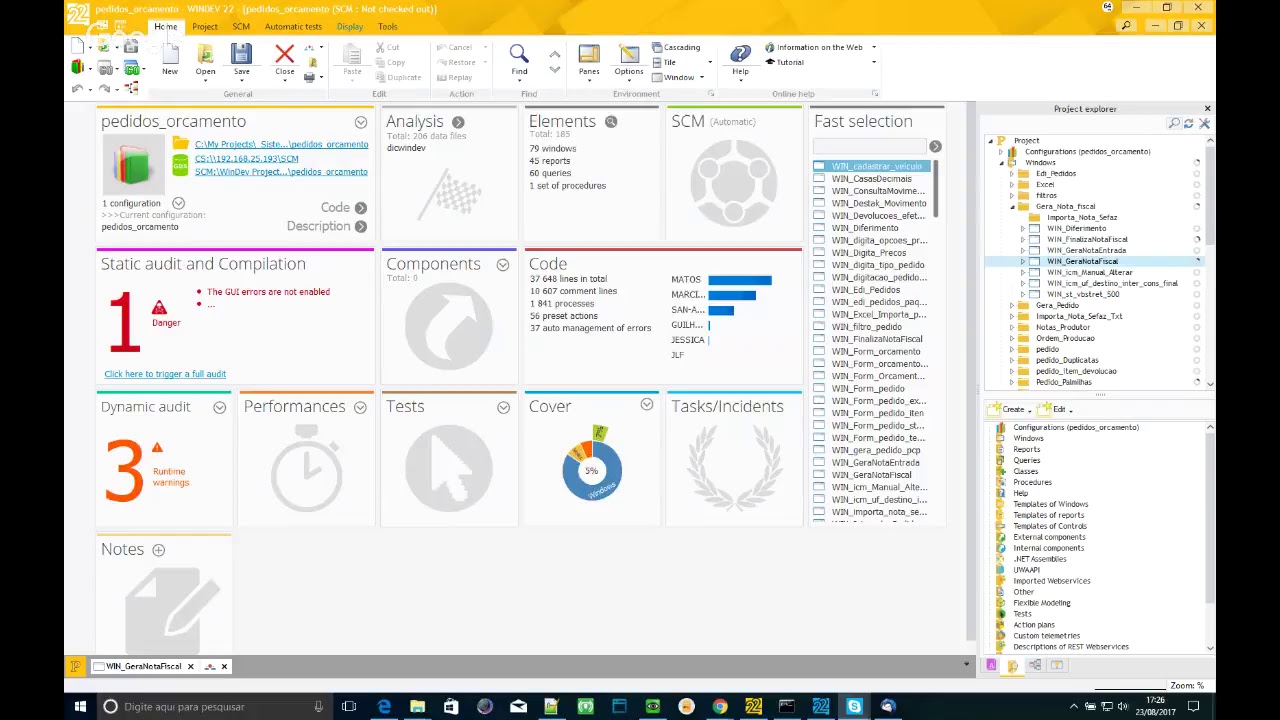Open the Options icon in ribbon

point(629,54)
